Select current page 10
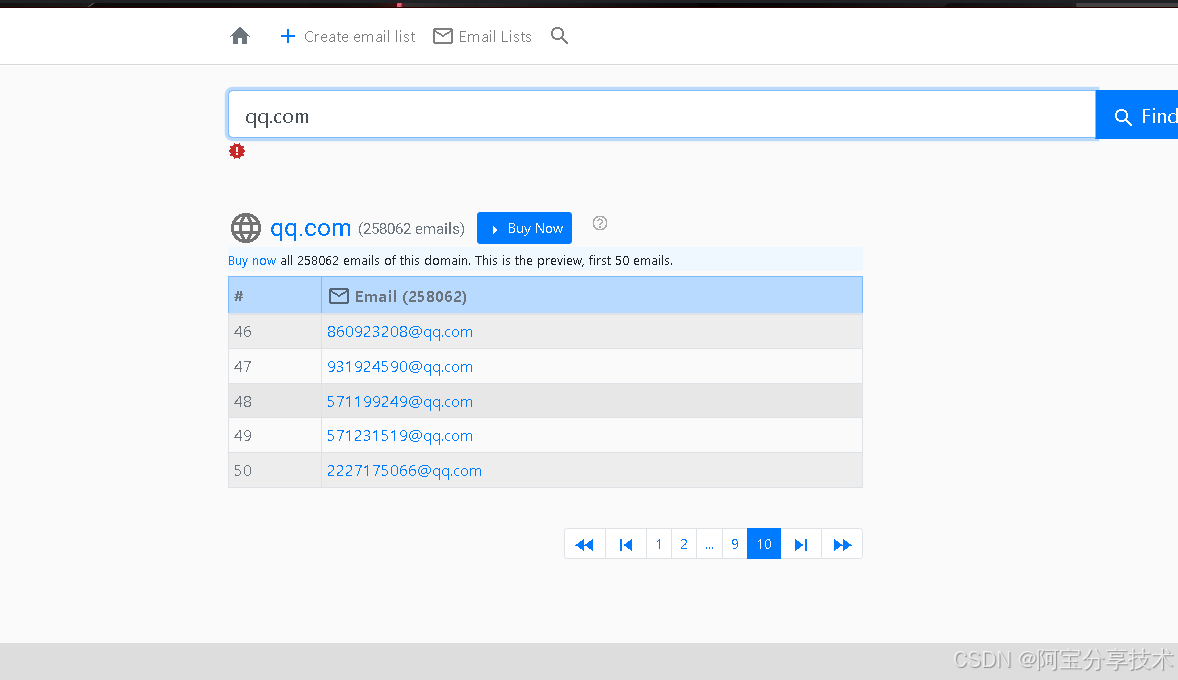 click(764, 544)
